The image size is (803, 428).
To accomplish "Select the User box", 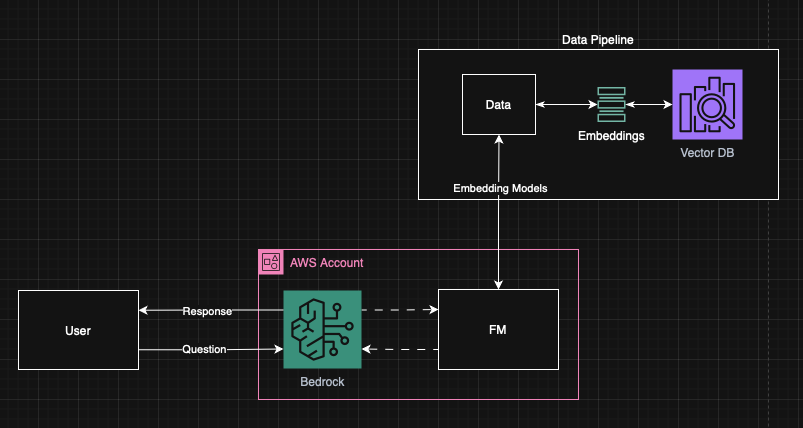I will [78, 330].
